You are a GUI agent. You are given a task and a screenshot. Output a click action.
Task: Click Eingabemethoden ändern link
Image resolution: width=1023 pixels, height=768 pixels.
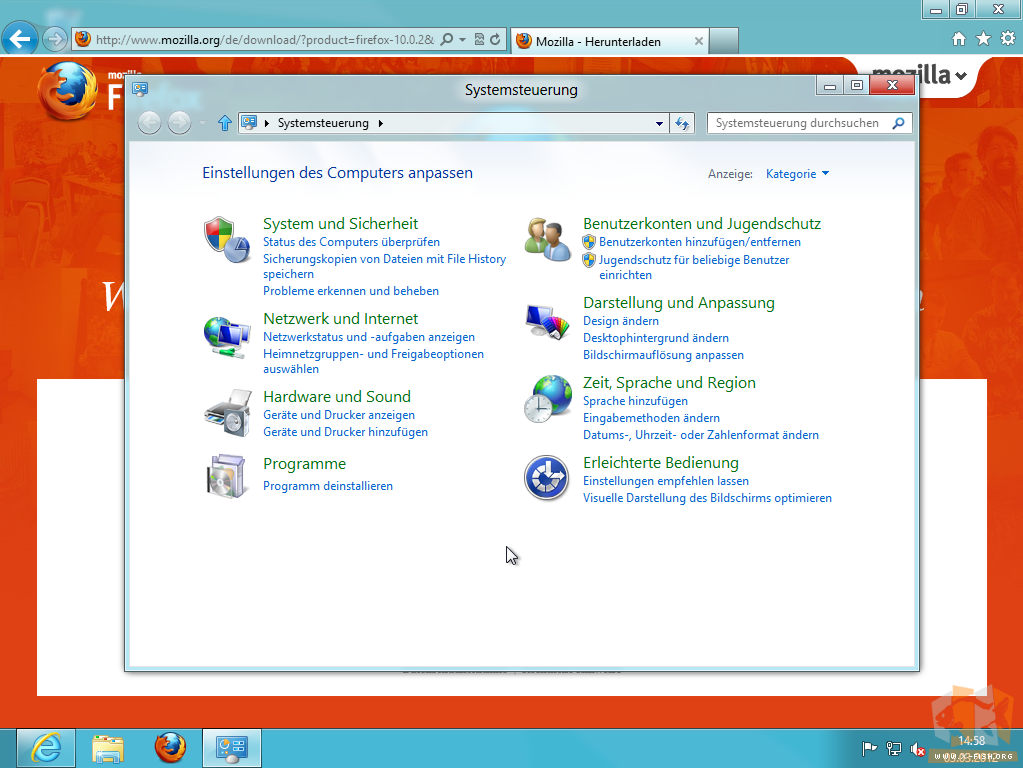point(651,418)
